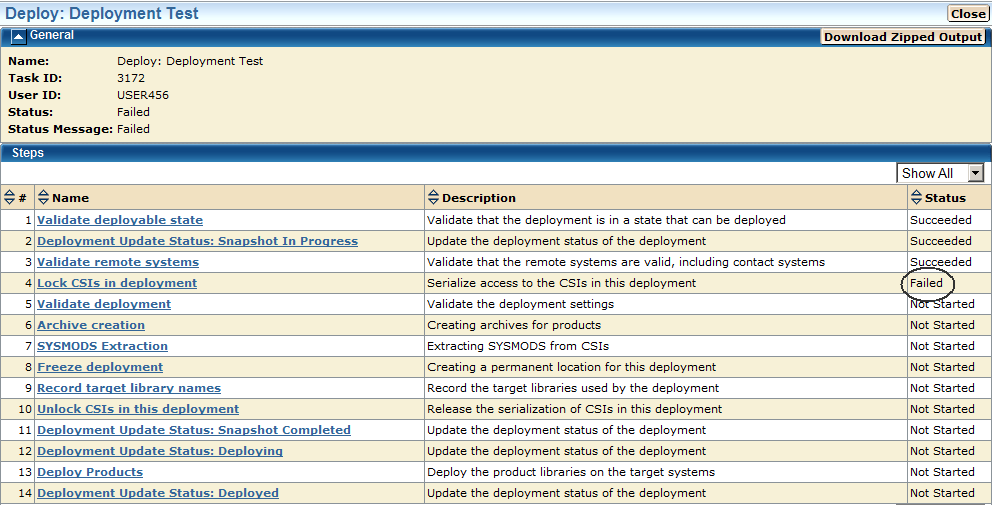Click description 'Creating a permanent location for this deployment'
The height and width of the screenshot is (505, 993).
click(x=571, y=367)
